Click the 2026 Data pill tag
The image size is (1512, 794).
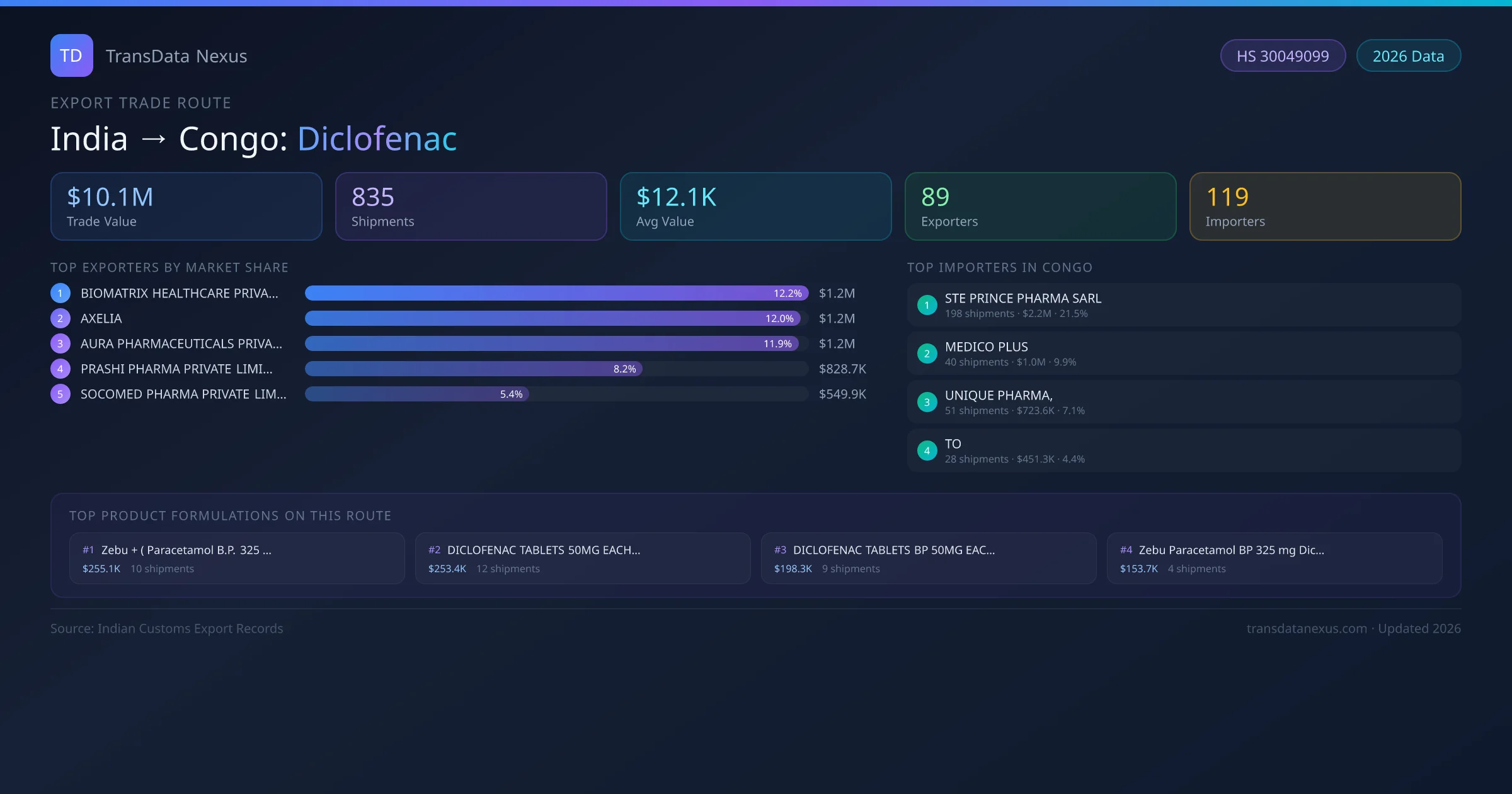tap(1408, 56)
